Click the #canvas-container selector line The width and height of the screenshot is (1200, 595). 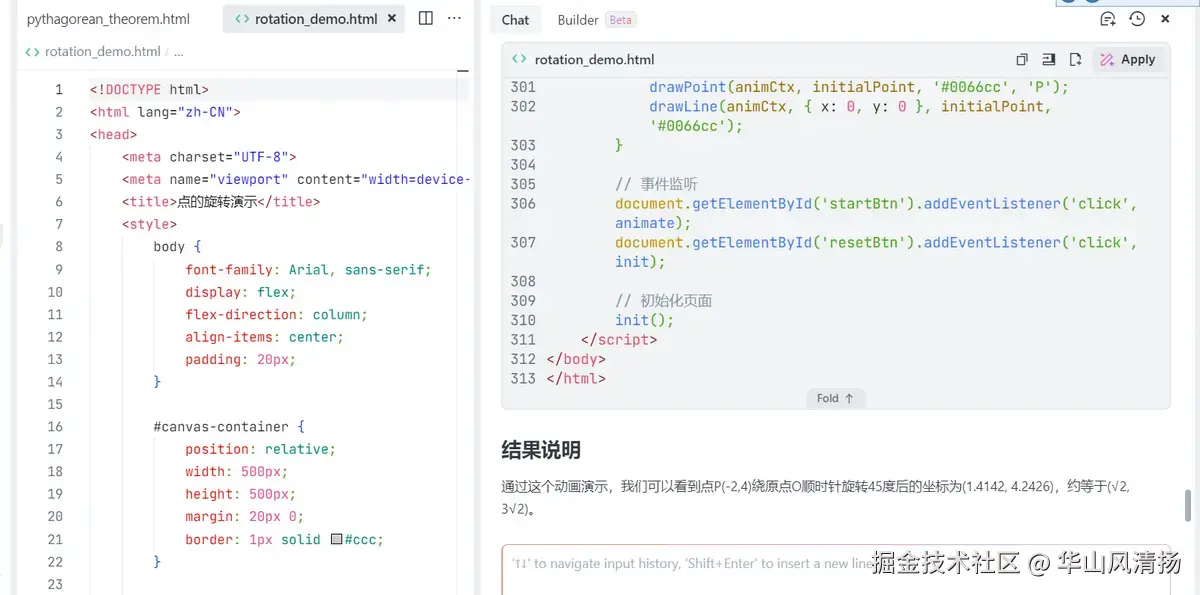click(x=229, y=427)
